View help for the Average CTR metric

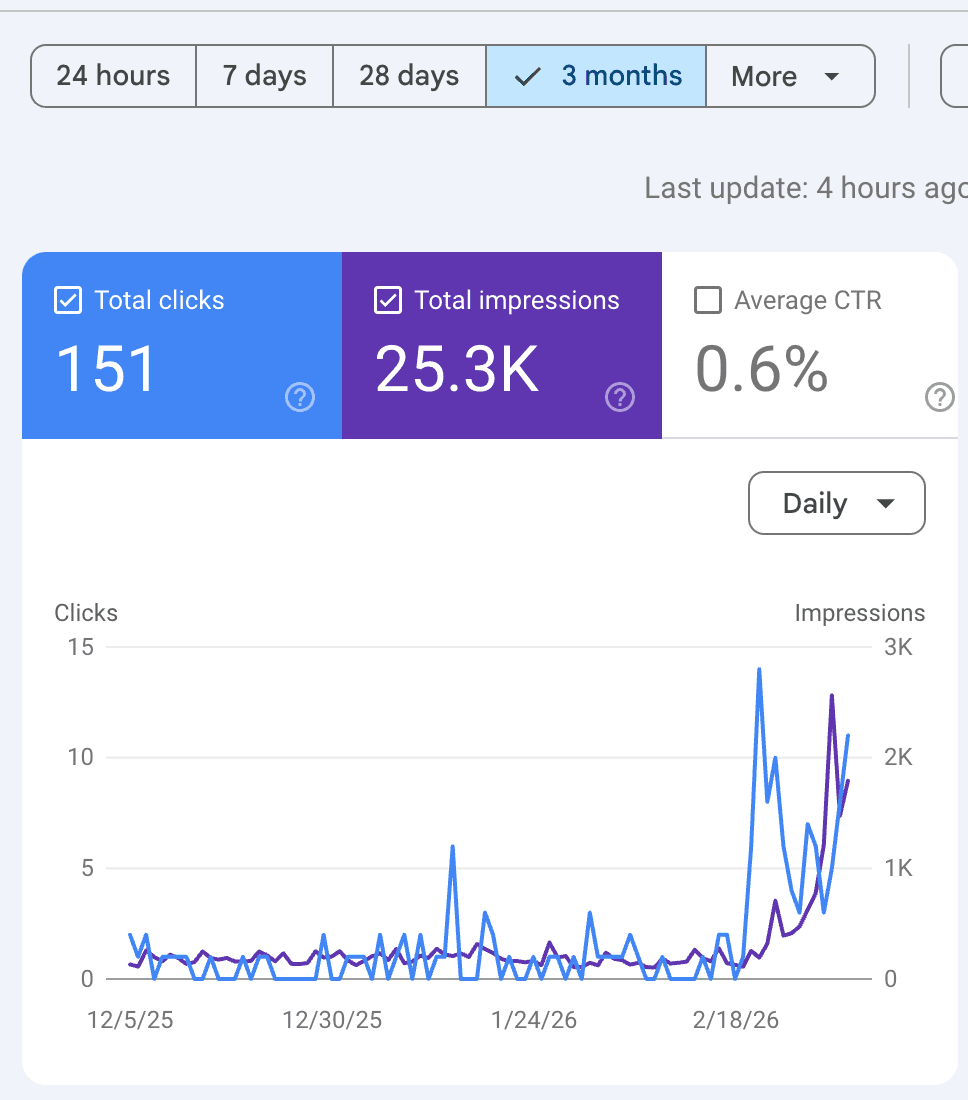939,397
